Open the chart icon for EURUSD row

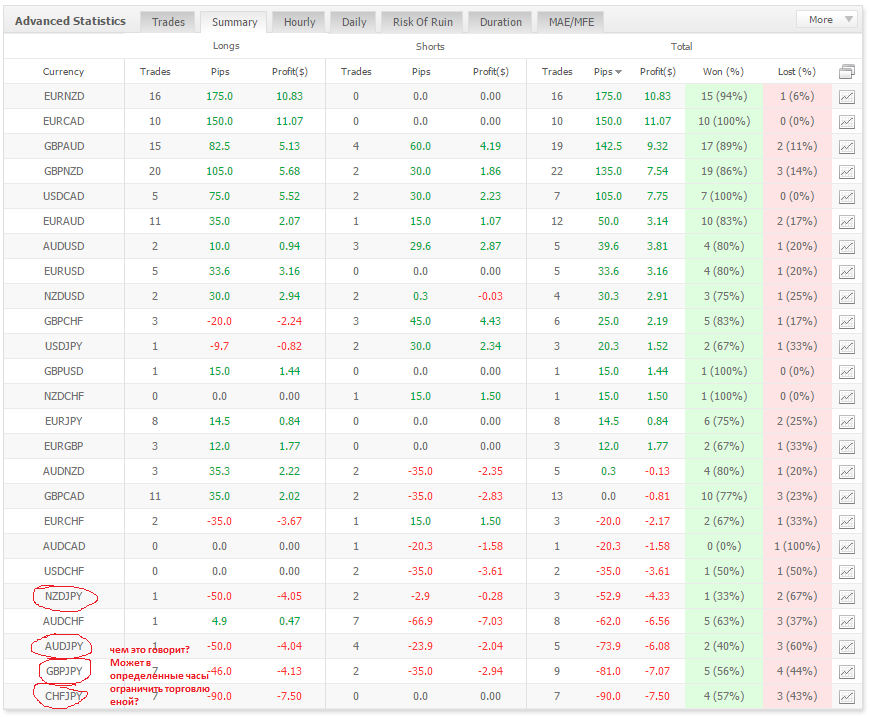846,271
